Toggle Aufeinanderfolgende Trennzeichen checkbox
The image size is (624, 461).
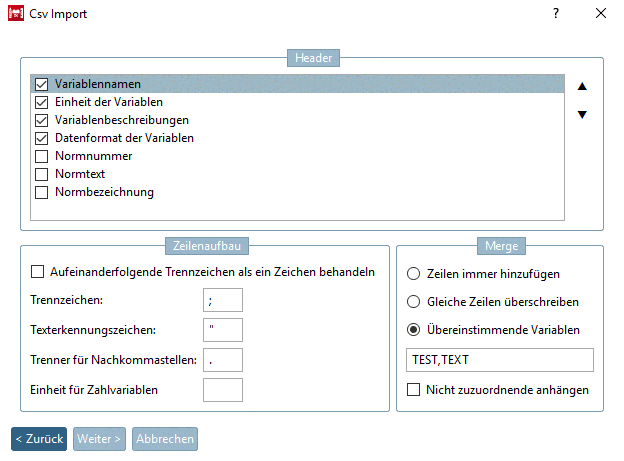click(x=38, y=271)
